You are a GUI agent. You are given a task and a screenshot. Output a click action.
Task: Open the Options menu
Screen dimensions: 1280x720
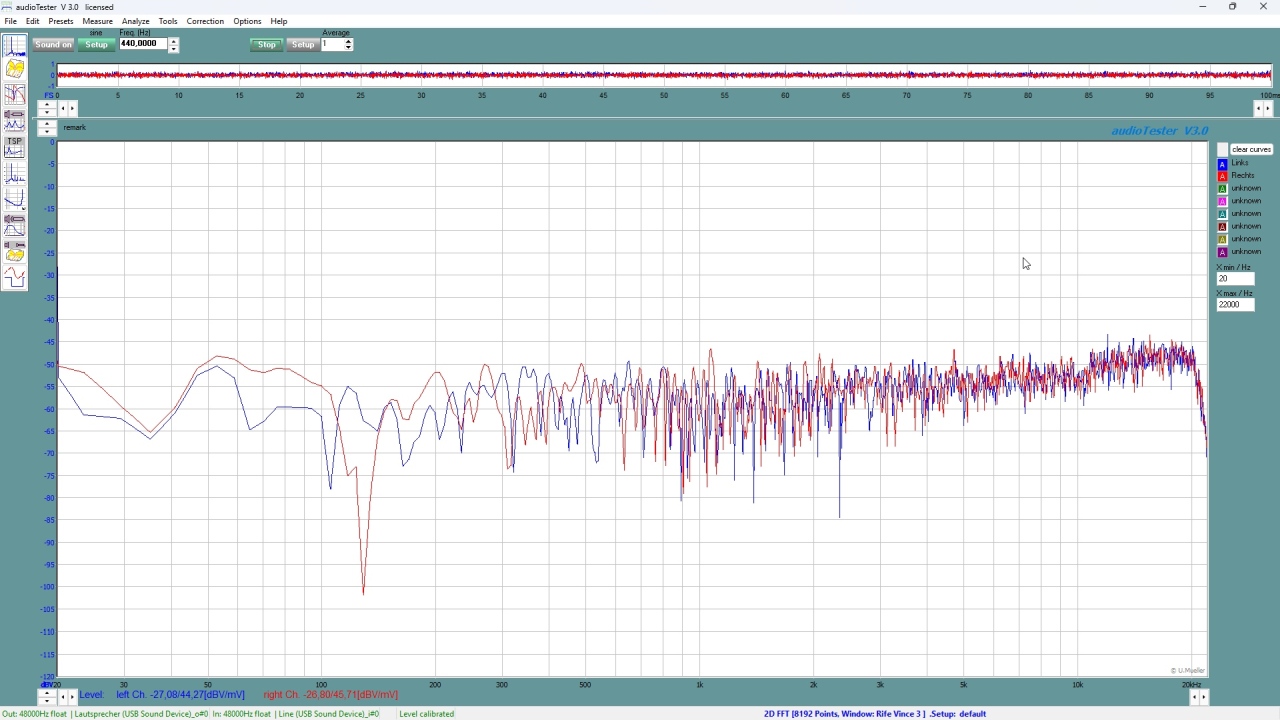[x=247, y=21]
